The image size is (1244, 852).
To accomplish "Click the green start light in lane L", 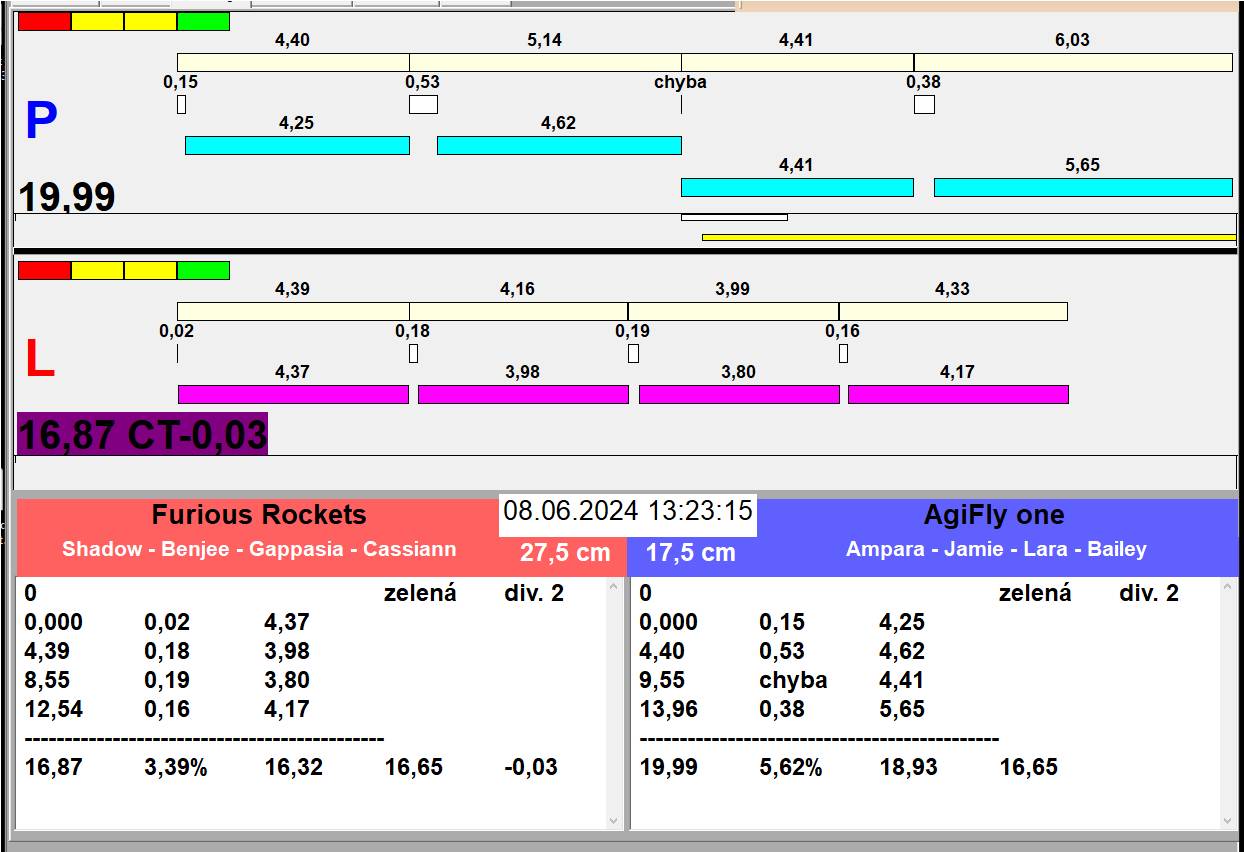I will [x=203, y=270].
